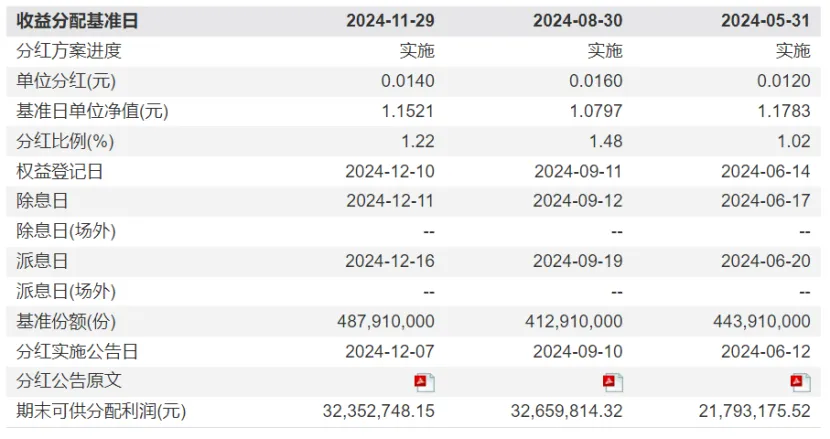Click the 分红公告原文 row label
The width and height of the screenshot is (830, 439).
point(69,381)
